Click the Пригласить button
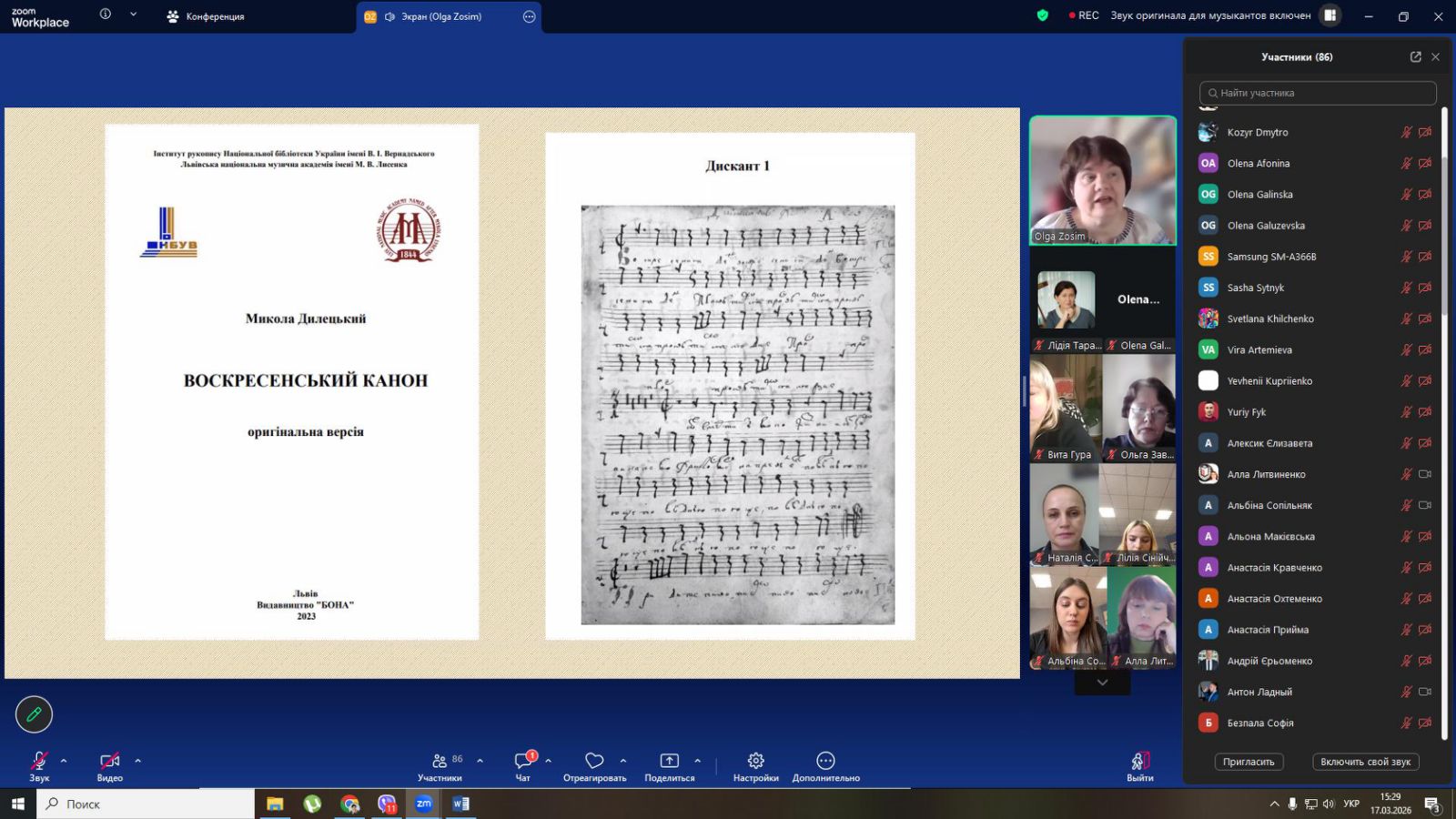Viewport: 1456px width, 819px height. [x=1248, y=762]
